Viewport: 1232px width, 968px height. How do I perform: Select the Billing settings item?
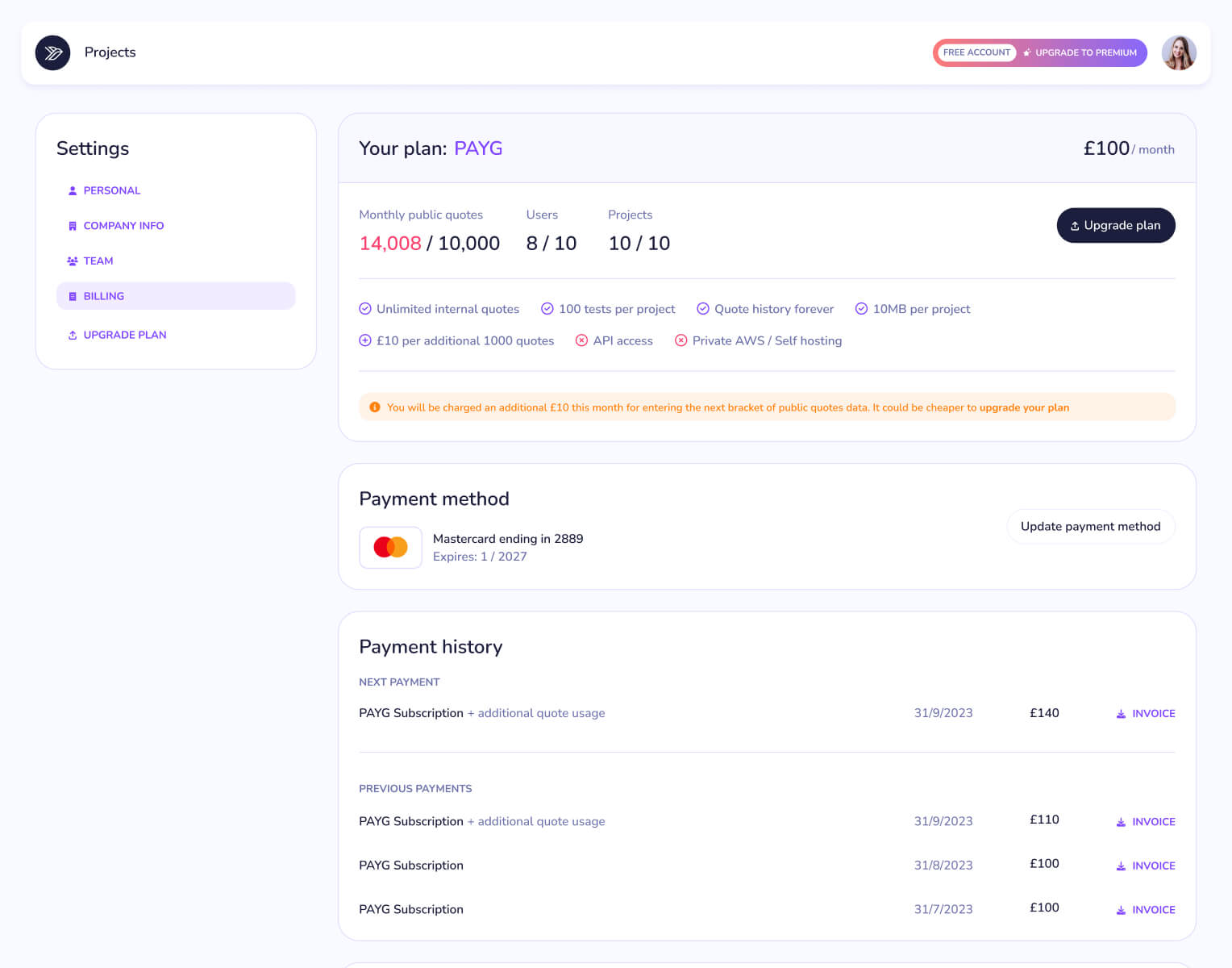(x=176, y=296)
